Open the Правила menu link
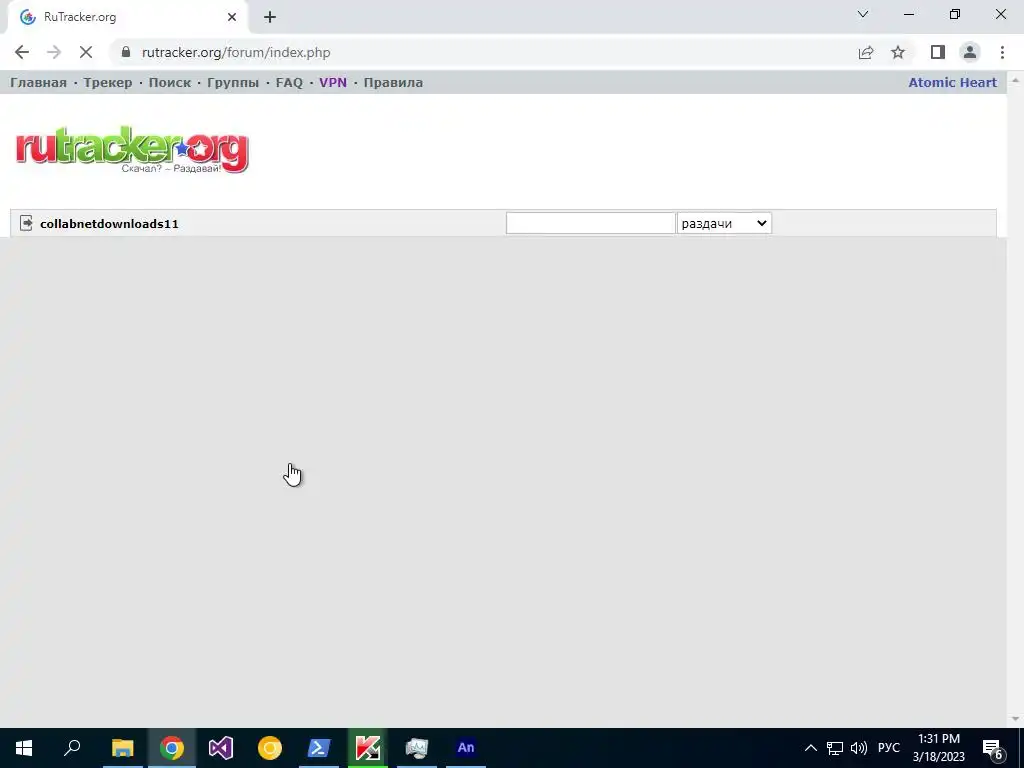This screenshot has height=768, width=1024. click(393, 82)
